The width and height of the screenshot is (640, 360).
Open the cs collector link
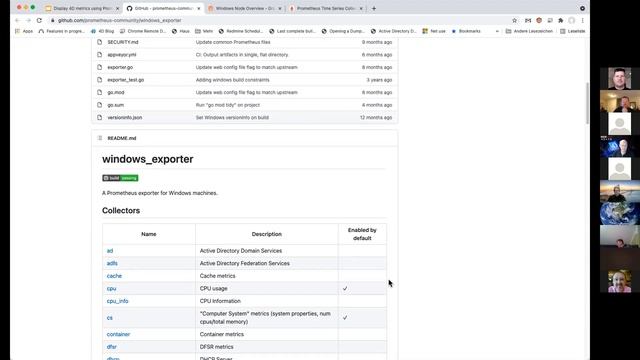110,318
